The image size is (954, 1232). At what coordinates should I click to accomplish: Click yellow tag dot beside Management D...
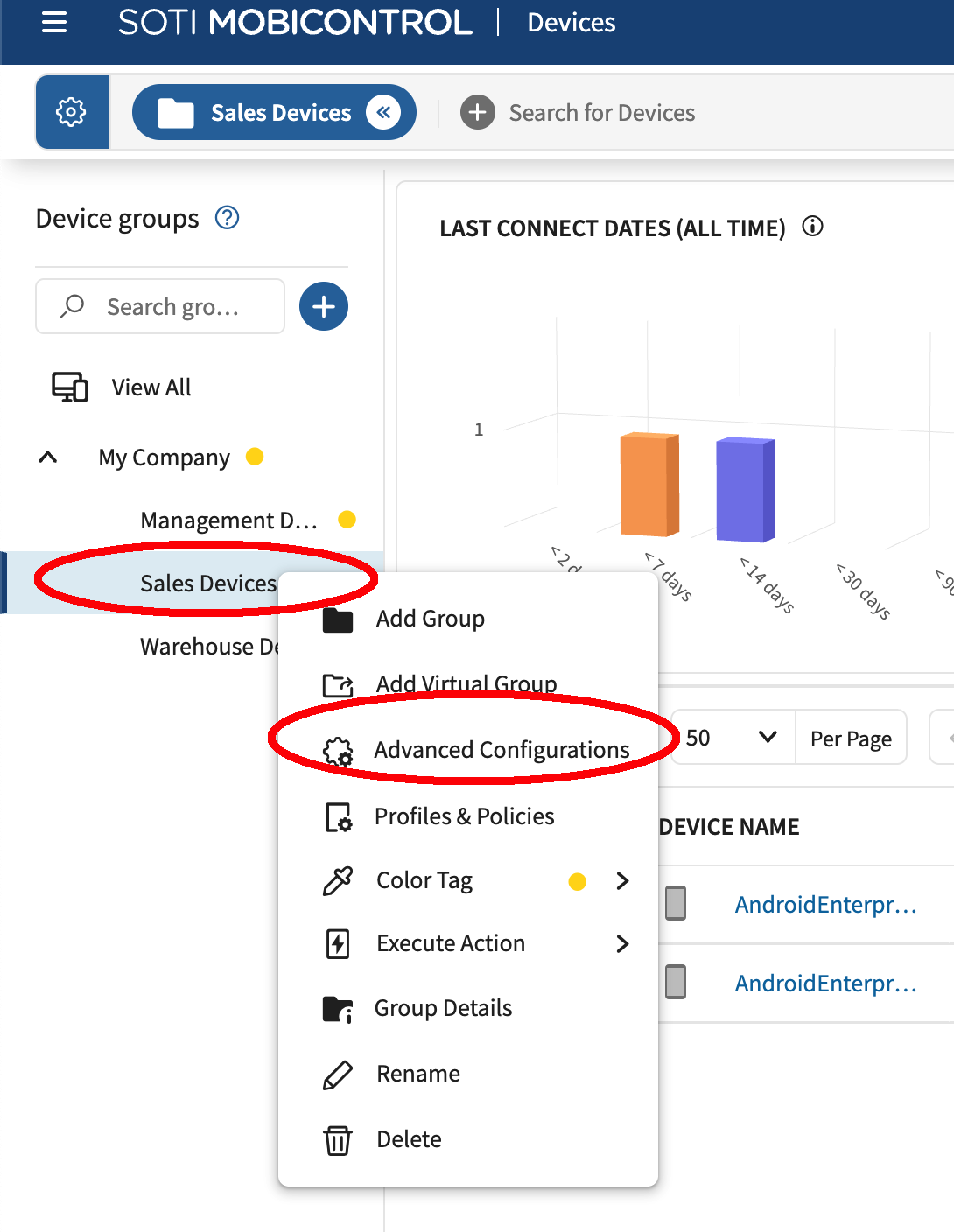point(347,520)
